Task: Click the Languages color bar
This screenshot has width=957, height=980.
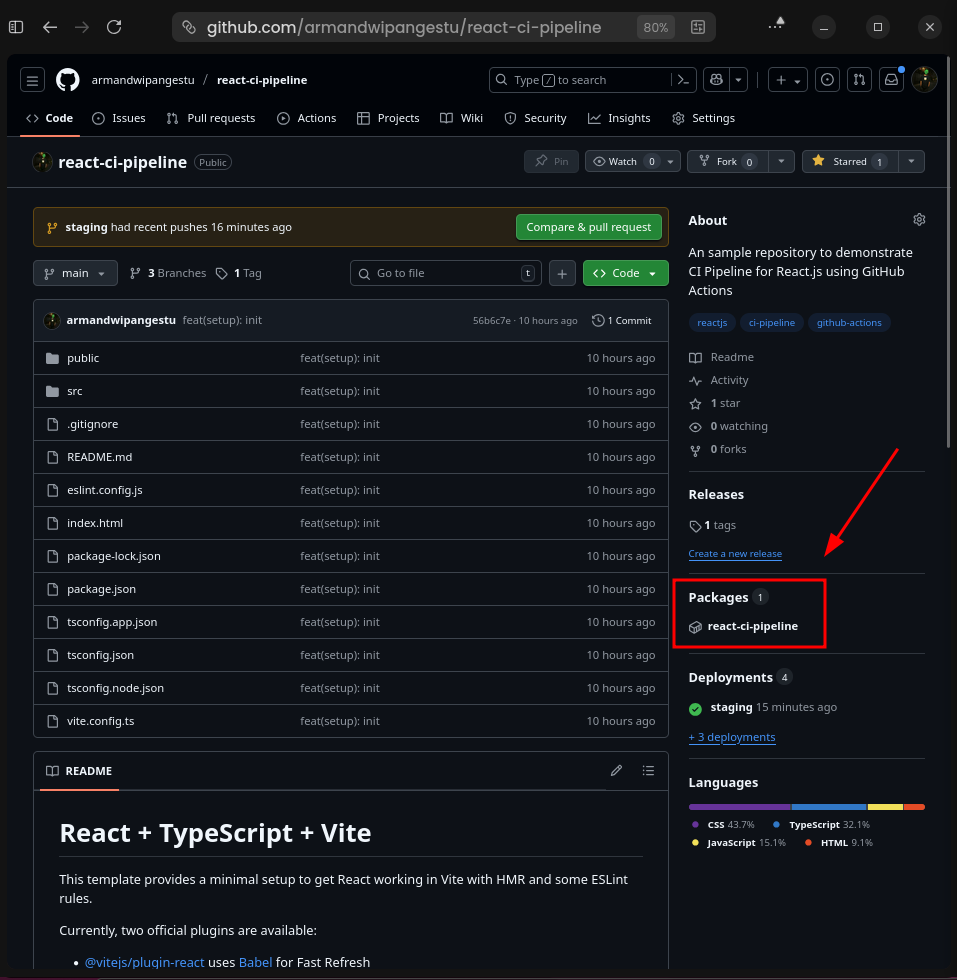Action: tap(806, 806)
